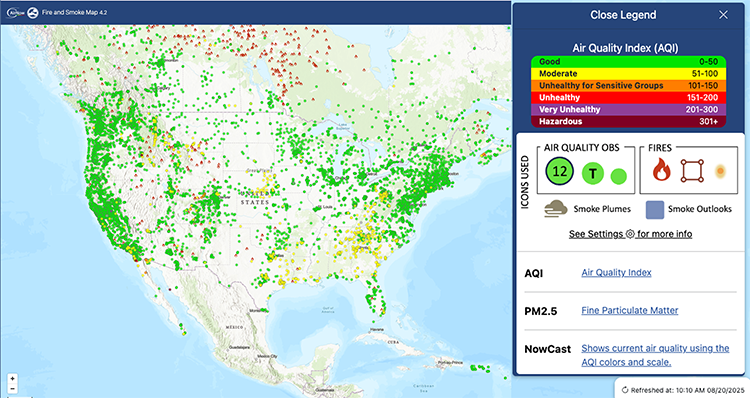Open the See Settings for more info link
This screenshot has height=398, width=750.
click(x=630, y=234)
